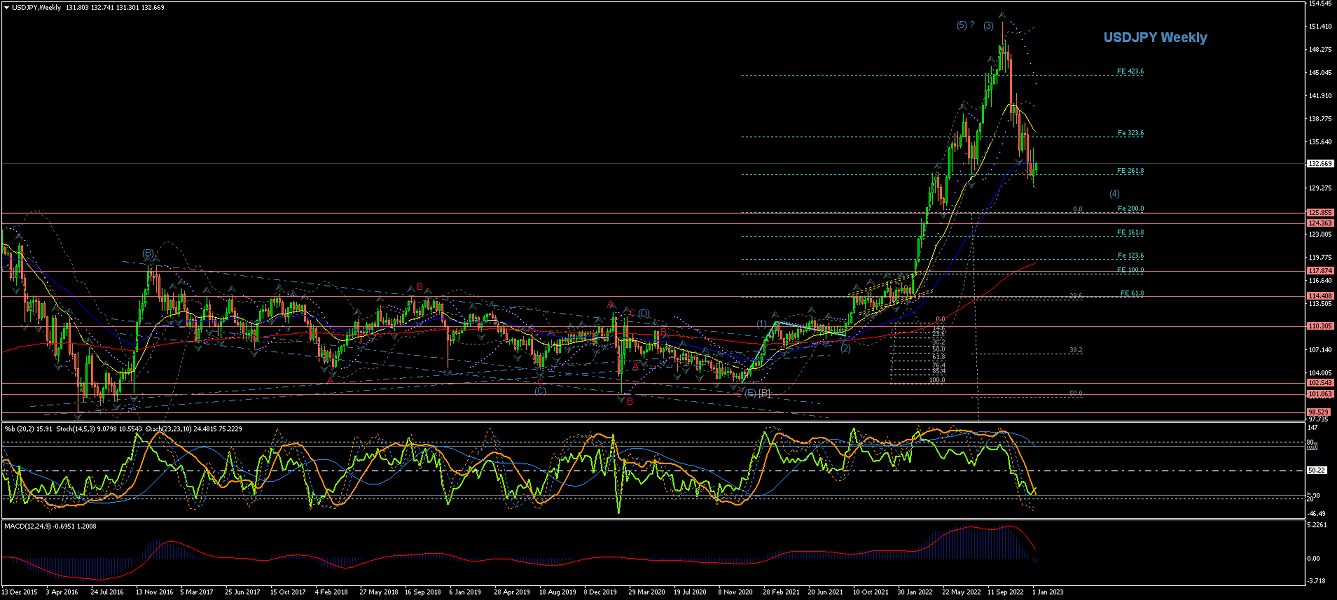Select the FE 161.8 Fibonacci level label
Viewport: 1337px width, 600px height.
[x=1130, y=233]
